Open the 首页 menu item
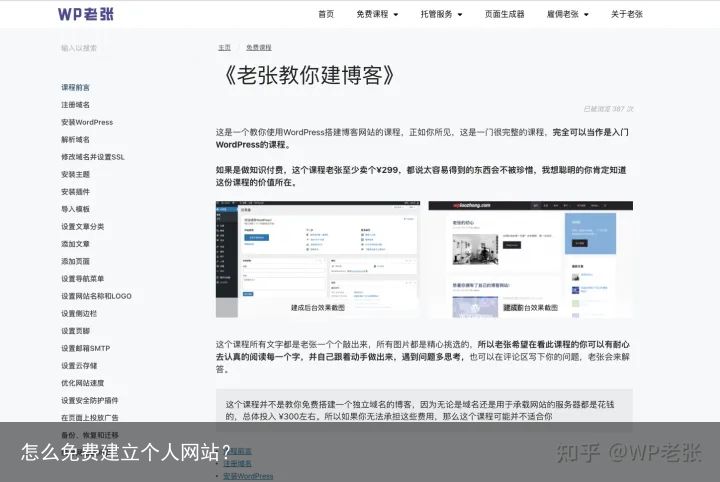This screenshot has height=482, width=720. (x=326, y=14)
